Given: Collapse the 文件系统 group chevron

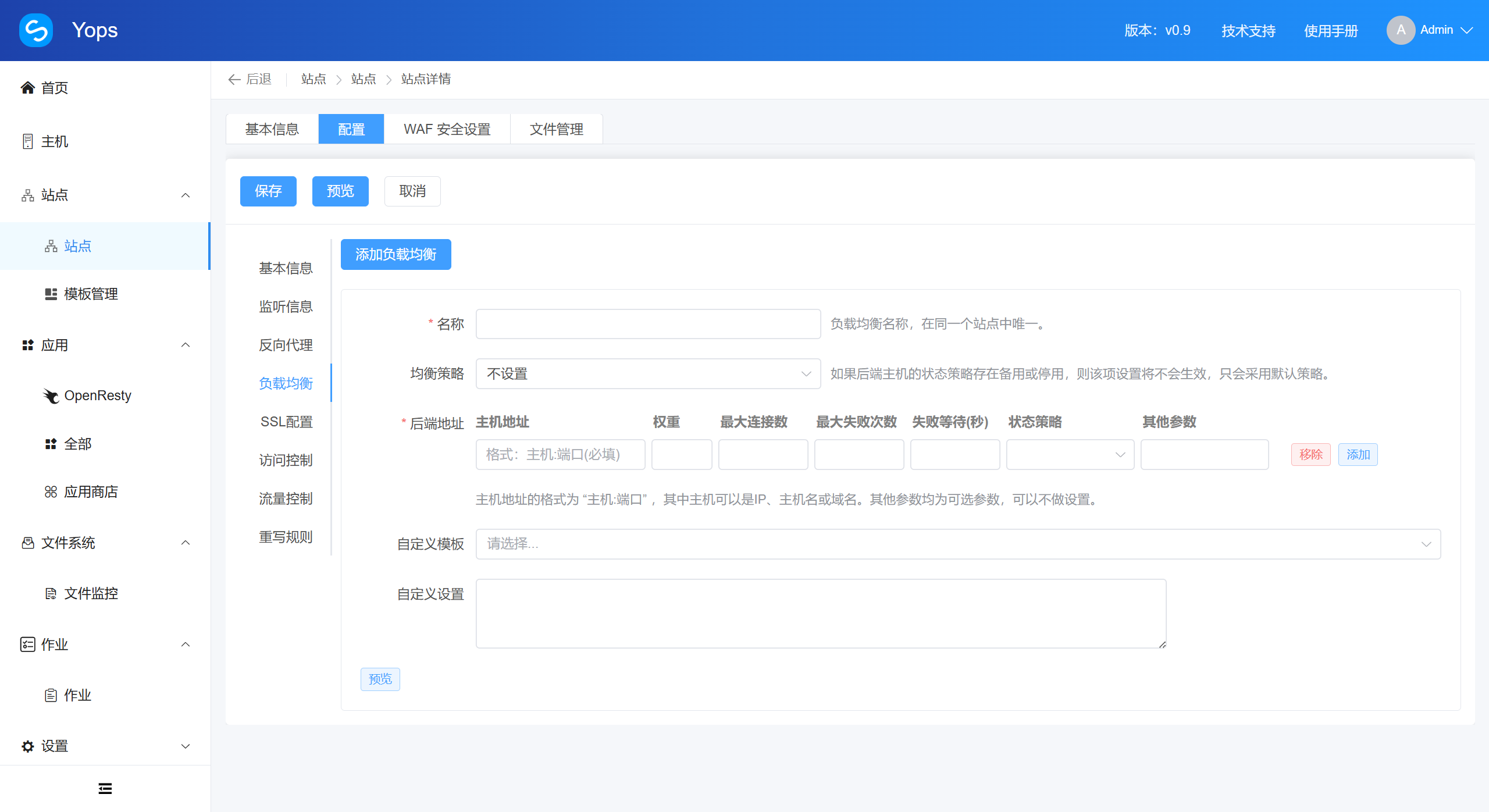Looking at the screenshot, I should pyautogui.click(x=186, y=543).
